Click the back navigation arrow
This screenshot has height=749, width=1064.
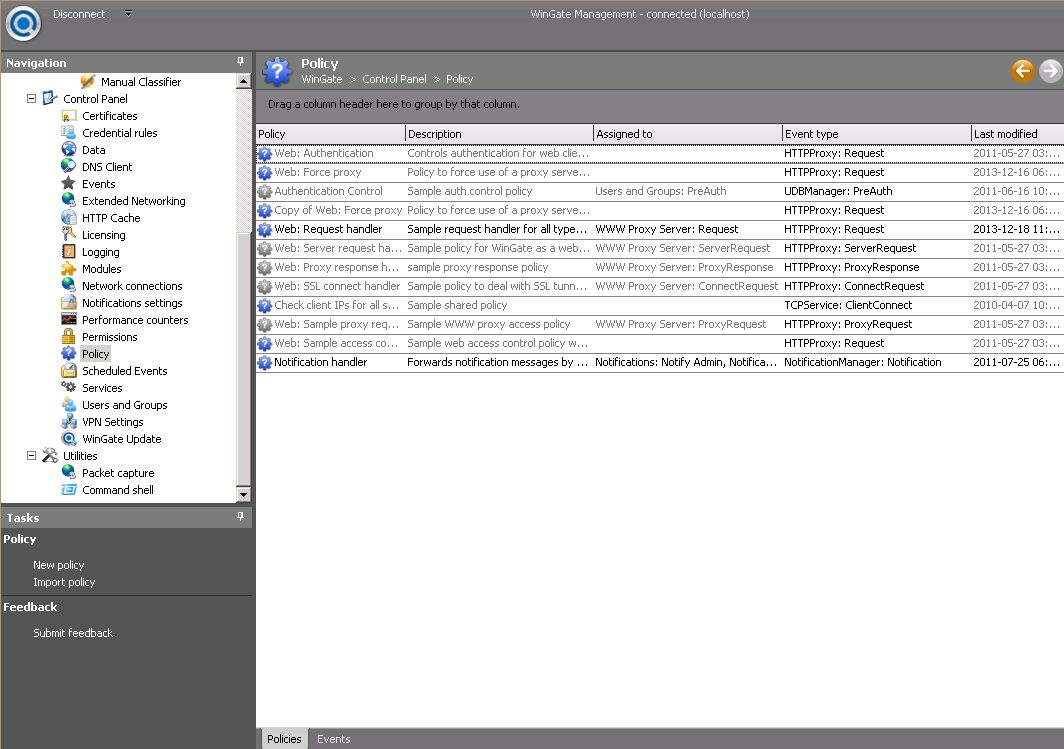tap(1023, 71)
